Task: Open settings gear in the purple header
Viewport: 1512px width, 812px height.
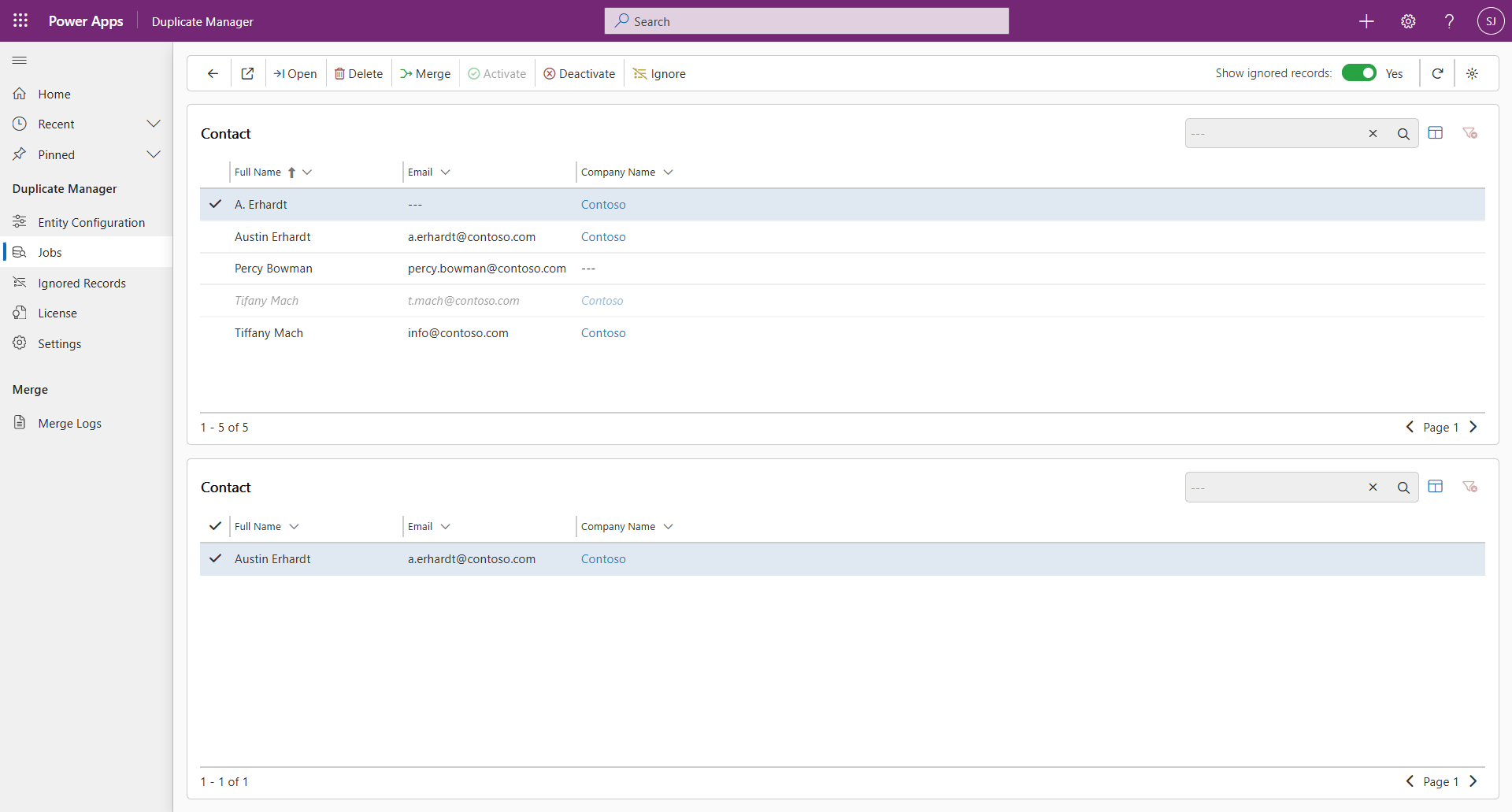Action: 1408,21
